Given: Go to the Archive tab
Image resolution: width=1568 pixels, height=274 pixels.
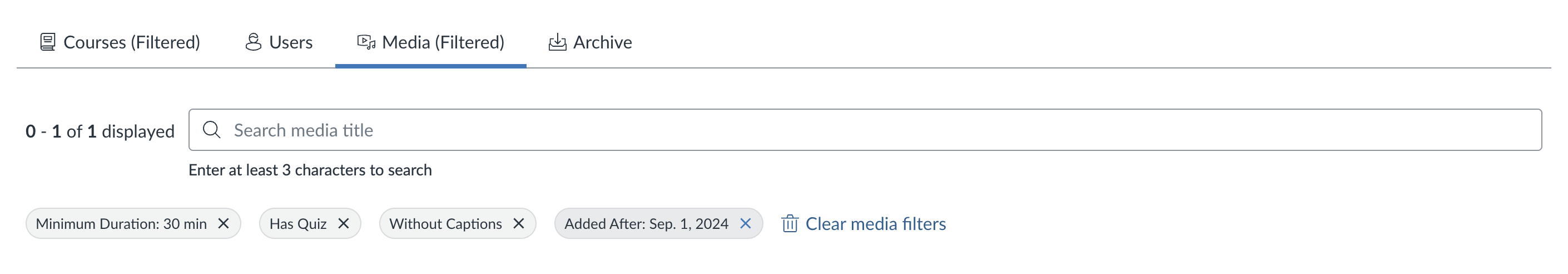Looking at the screenshot, I should pos(602,42).
